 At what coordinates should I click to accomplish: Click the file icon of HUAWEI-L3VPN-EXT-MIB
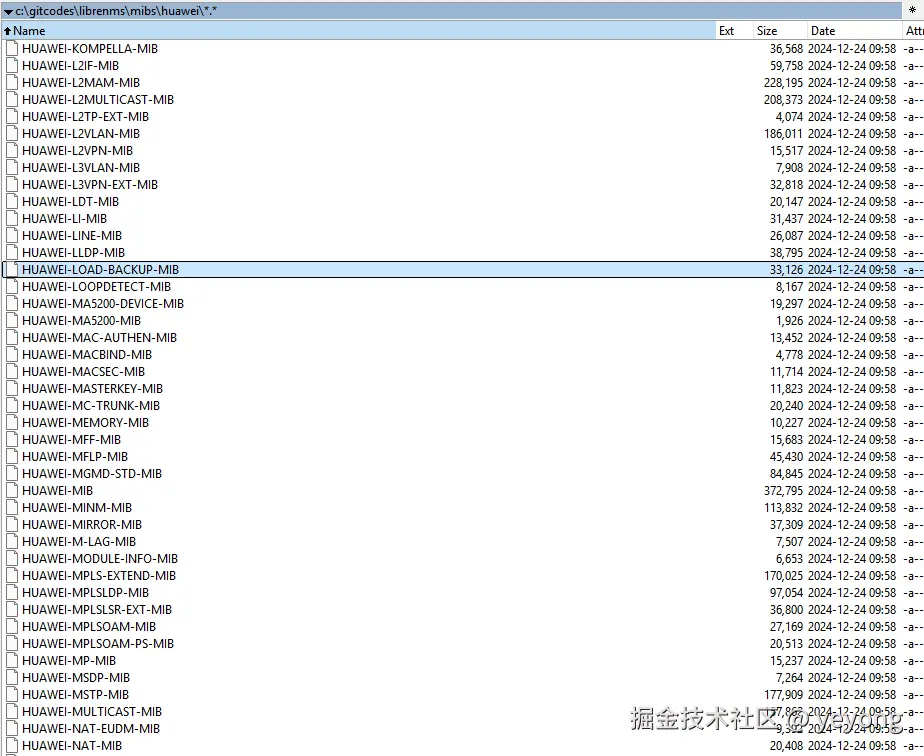[12, 184]
